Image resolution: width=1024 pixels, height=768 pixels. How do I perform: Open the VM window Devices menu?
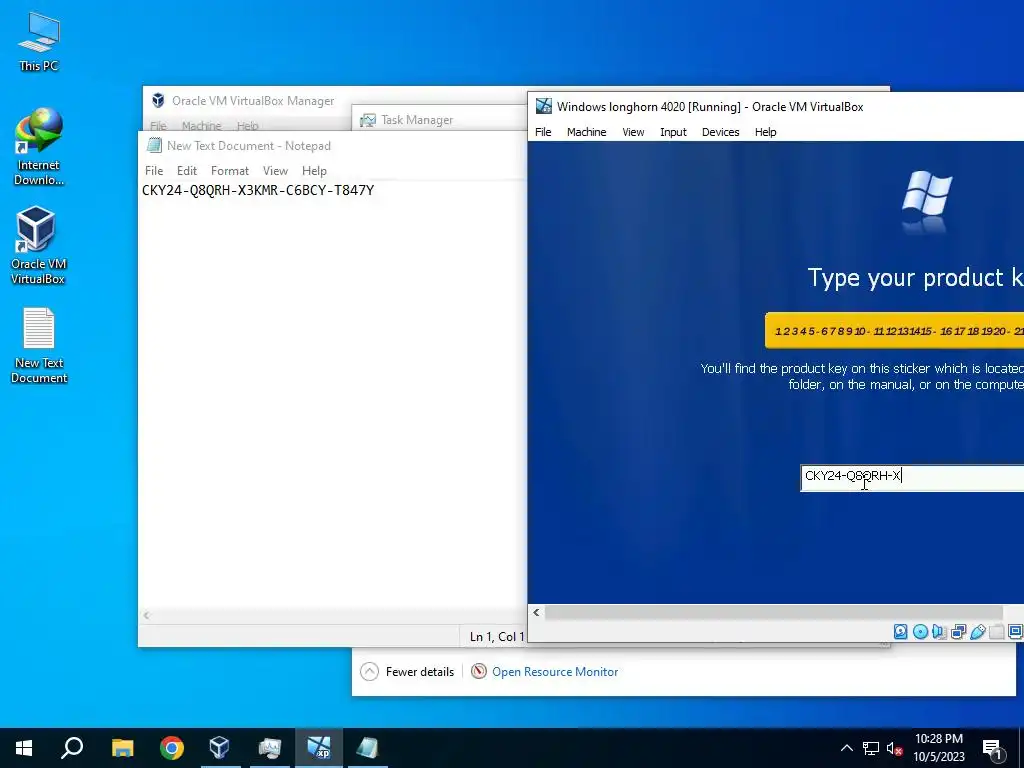[x=720, y=132]
